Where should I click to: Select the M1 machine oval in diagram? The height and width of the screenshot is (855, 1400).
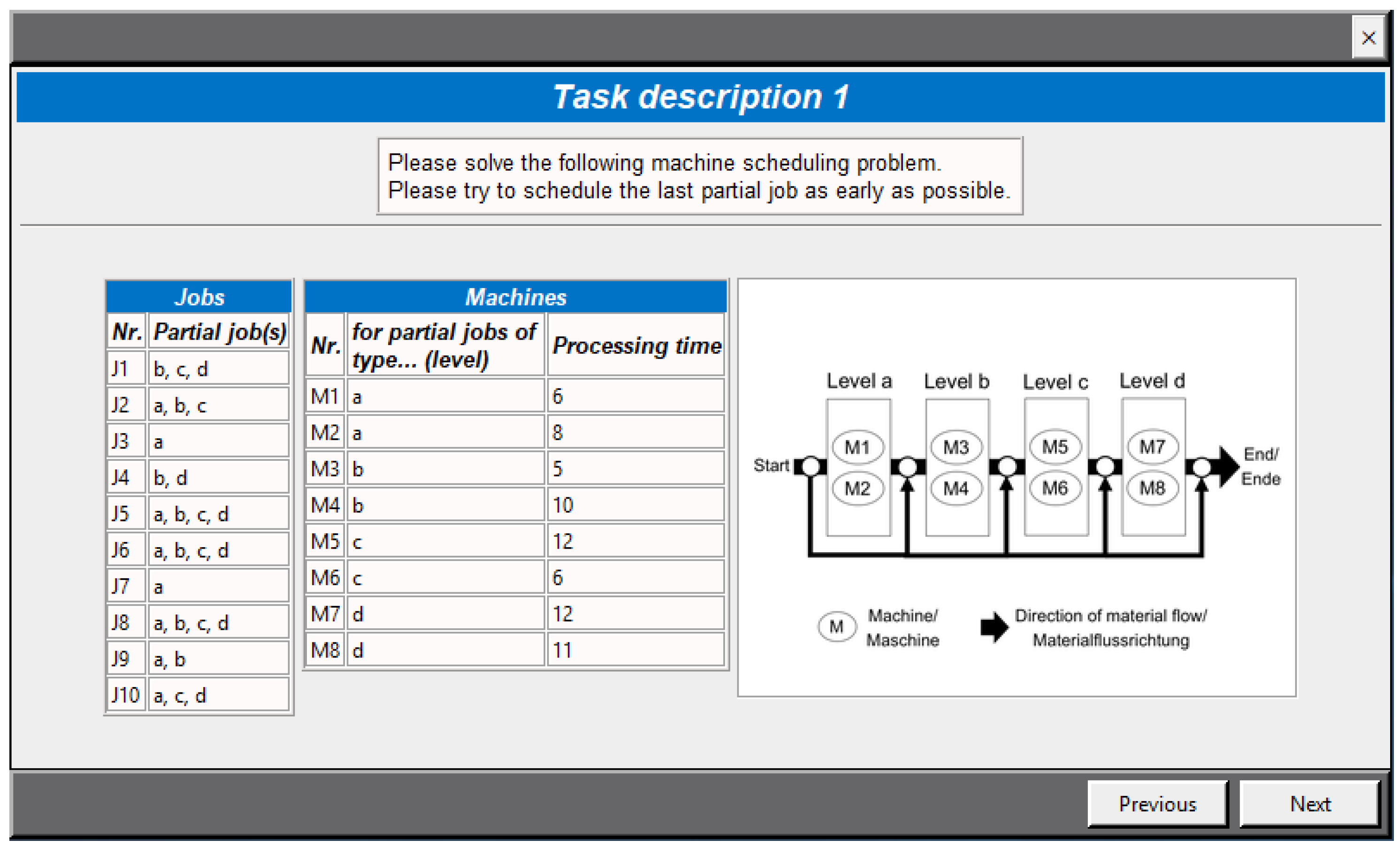[x=857, y=447]
